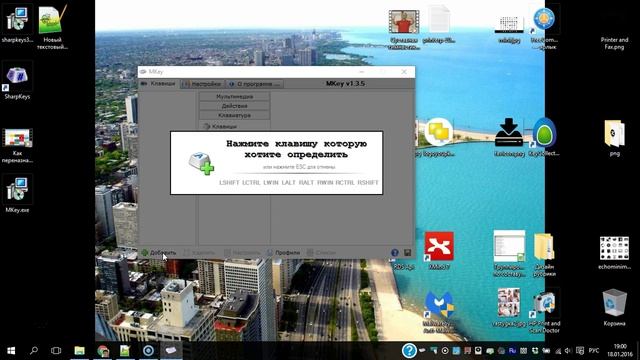640x360 pixels.
Task: Select the Клавиши item under Клавиатура
Action: click(220, 127)
